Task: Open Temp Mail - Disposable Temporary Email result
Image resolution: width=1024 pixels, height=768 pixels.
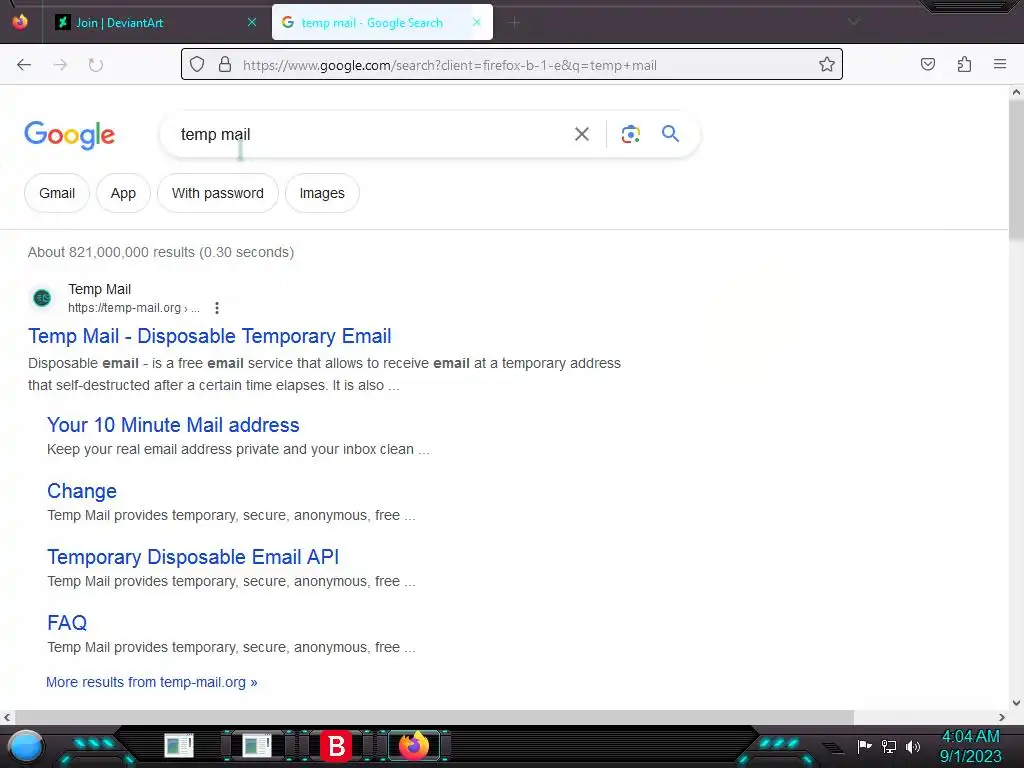Action: point(210,336)
